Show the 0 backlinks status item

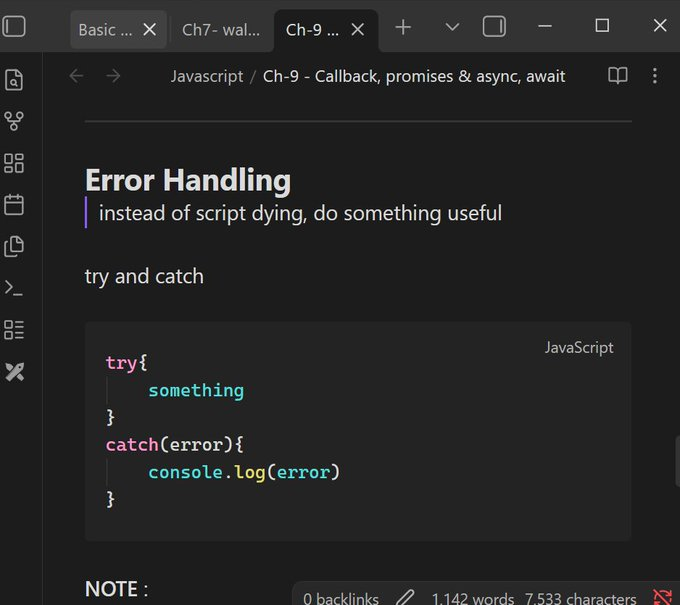(x=341, y=598)
